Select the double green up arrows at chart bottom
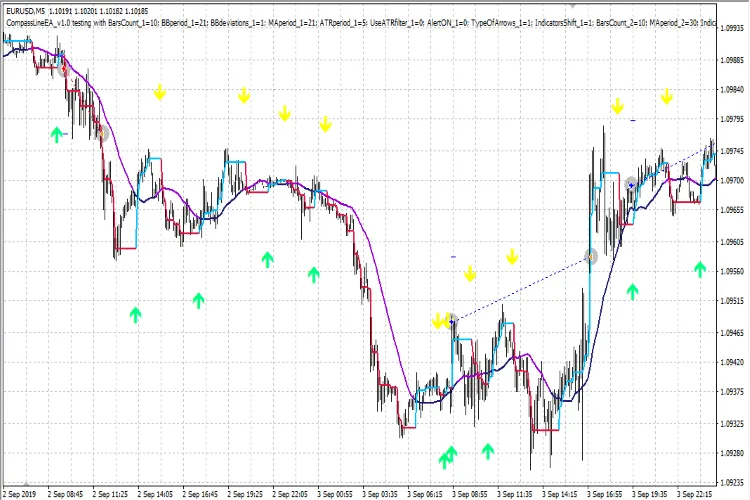Screen dimensions: 750x500 447,457
